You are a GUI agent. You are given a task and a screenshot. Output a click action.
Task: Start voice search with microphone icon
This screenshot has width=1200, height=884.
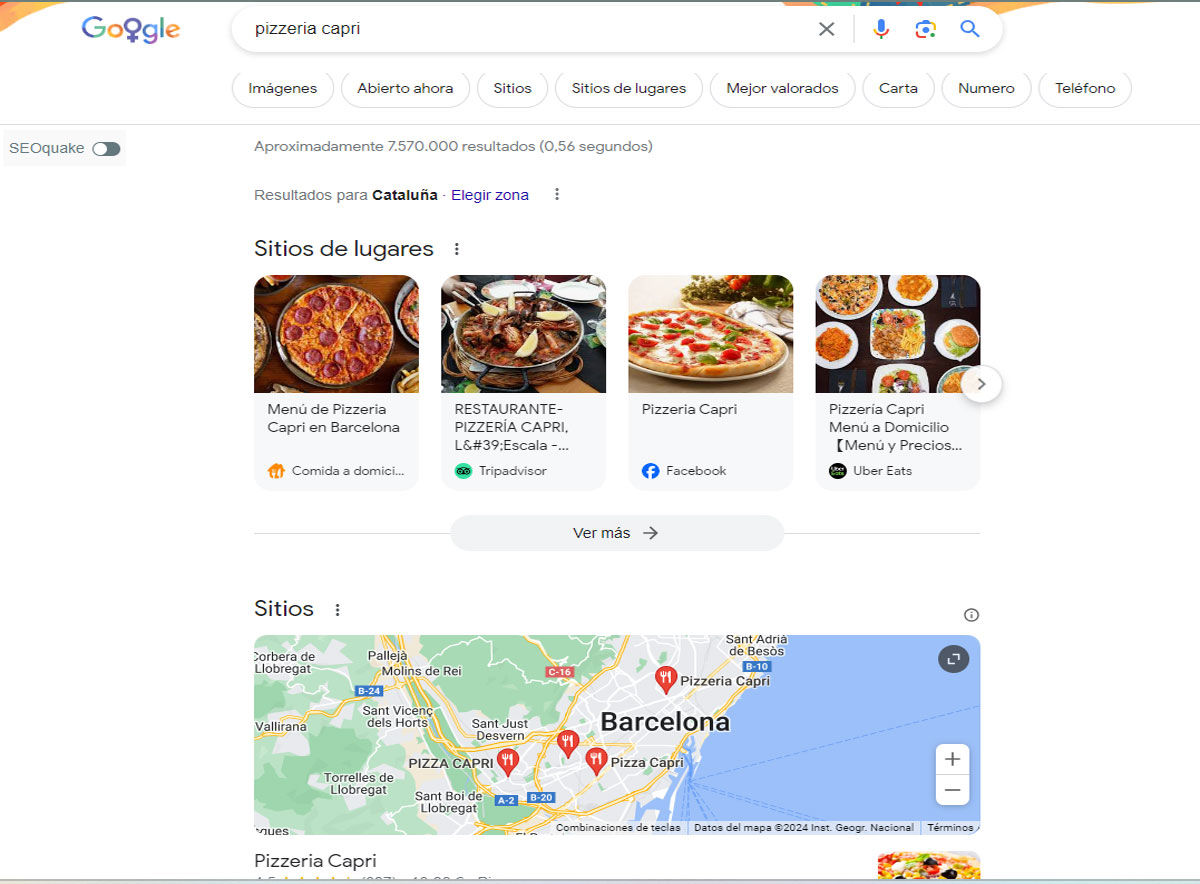[x=881, y=29]
